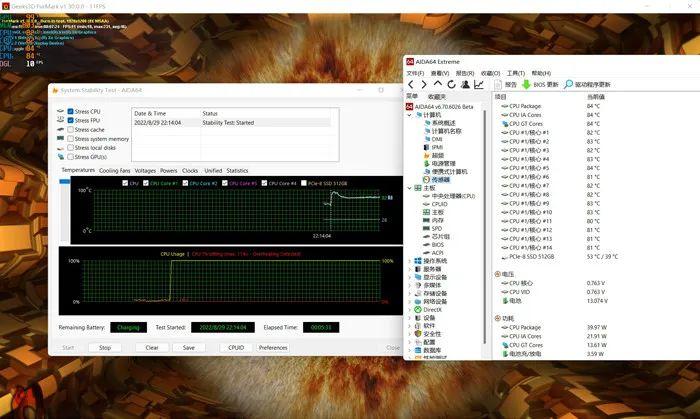
Task: Click the 当前值 column header
Action: click(x=596, y=97)
